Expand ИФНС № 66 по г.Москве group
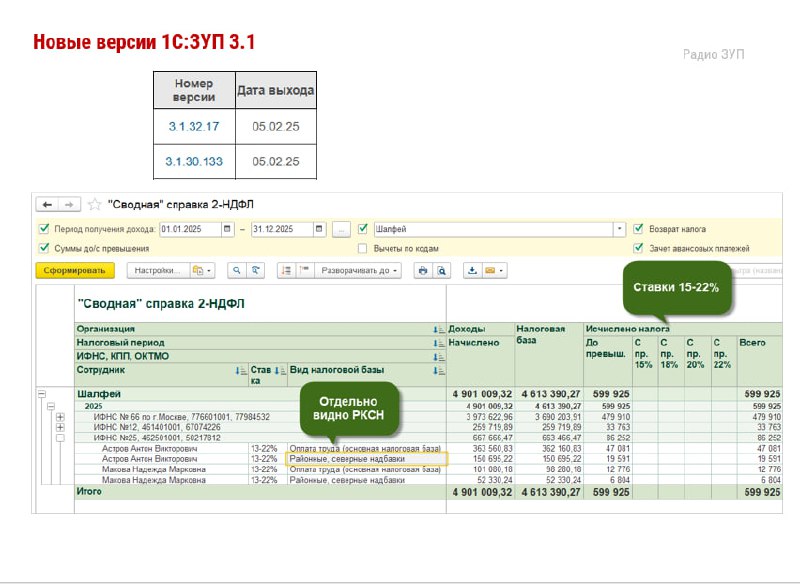Viewport: 800px width, 584px height. [60, 417]
